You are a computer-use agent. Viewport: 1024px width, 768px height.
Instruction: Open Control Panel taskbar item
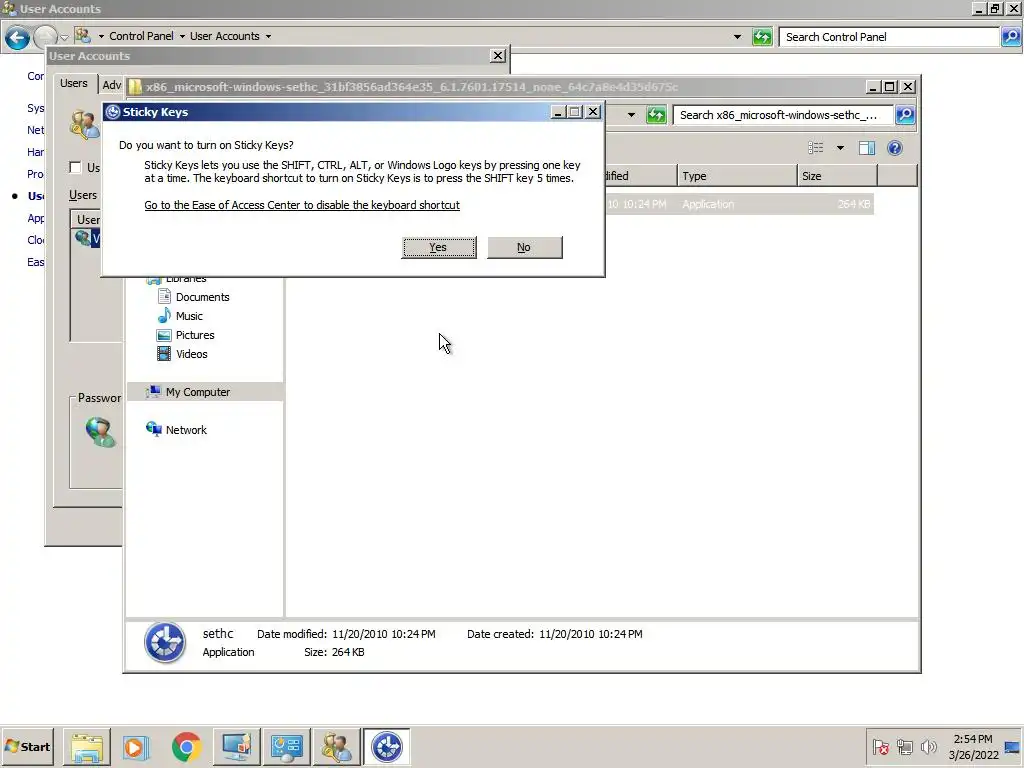pos(287,747)
